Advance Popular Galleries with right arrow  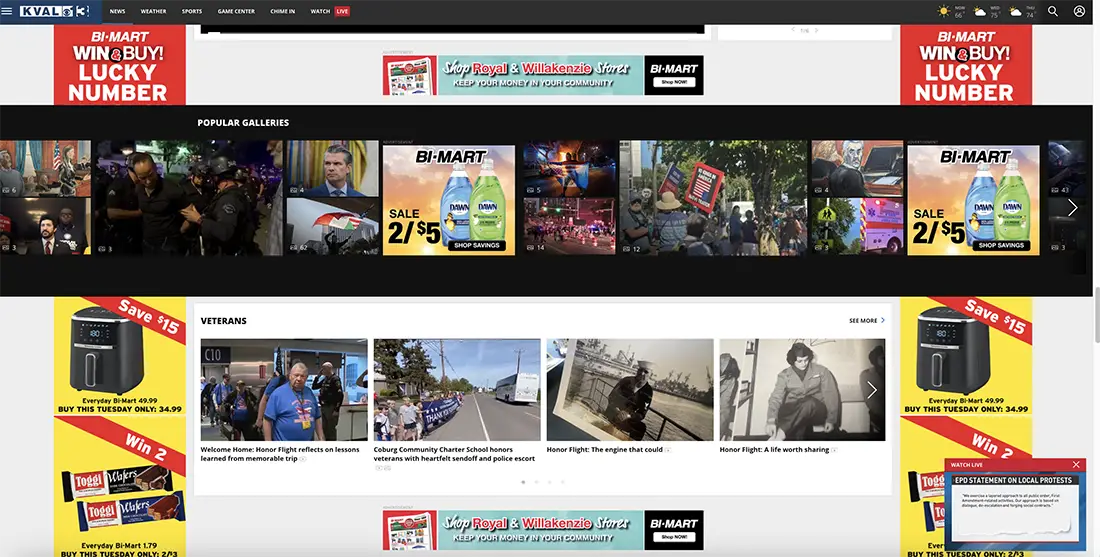1073,208
